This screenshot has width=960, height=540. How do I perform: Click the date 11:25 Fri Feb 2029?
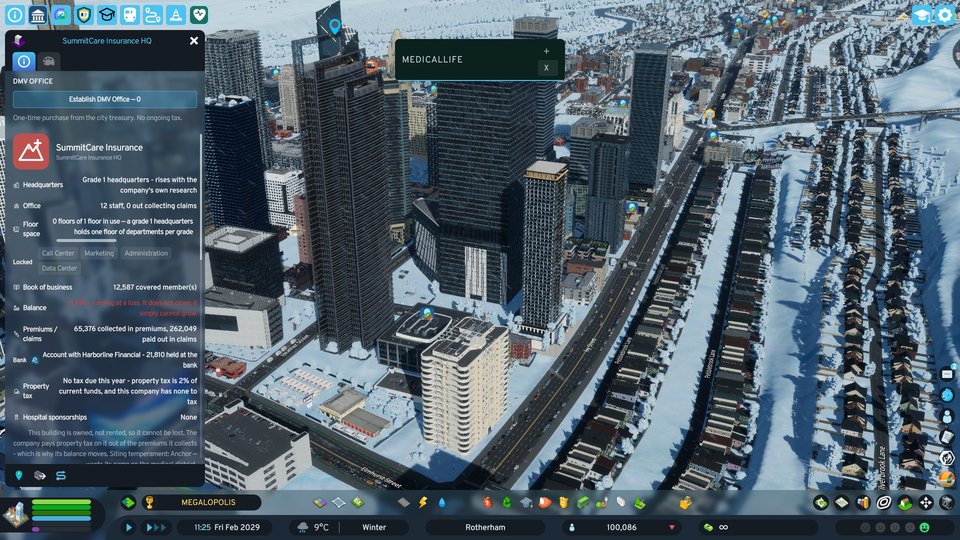pyautogui.click(x=227, y=527)
